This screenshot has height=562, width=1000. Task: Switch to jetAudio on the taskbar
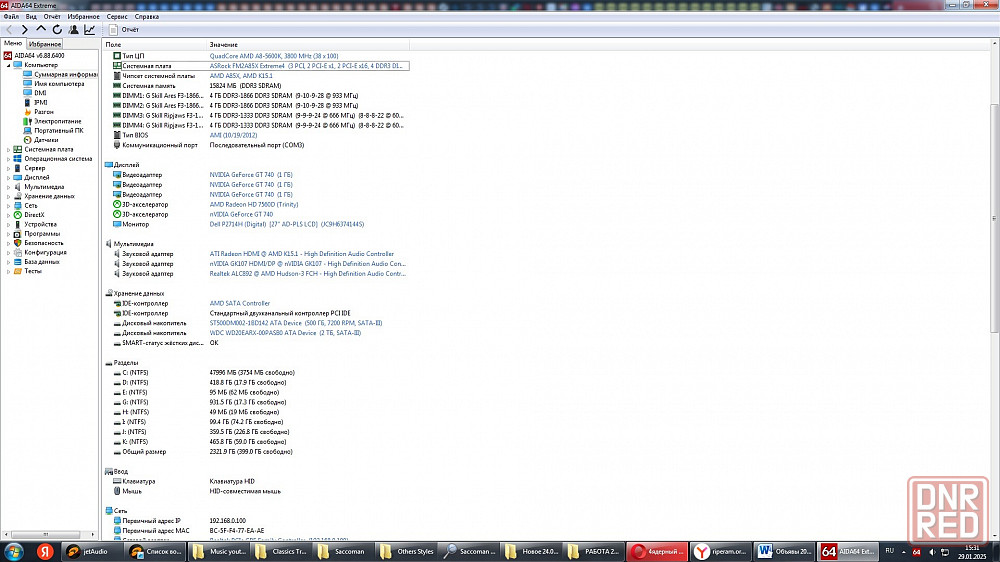click(x=94, y=552)
